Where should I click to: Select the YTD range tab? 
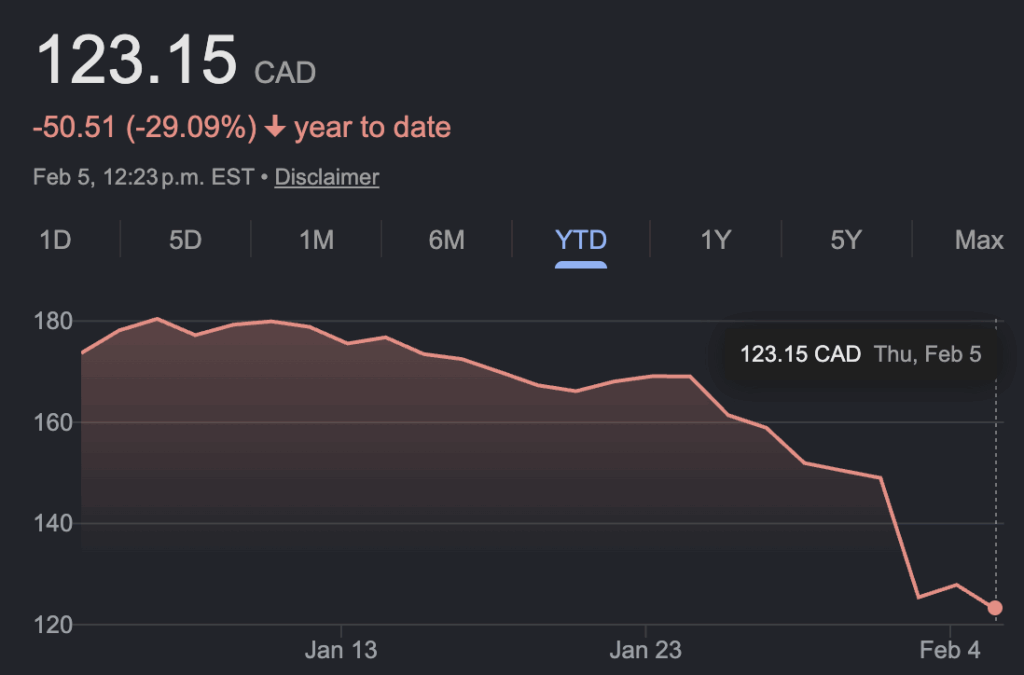pyautogui.click(x=581, y=240)
